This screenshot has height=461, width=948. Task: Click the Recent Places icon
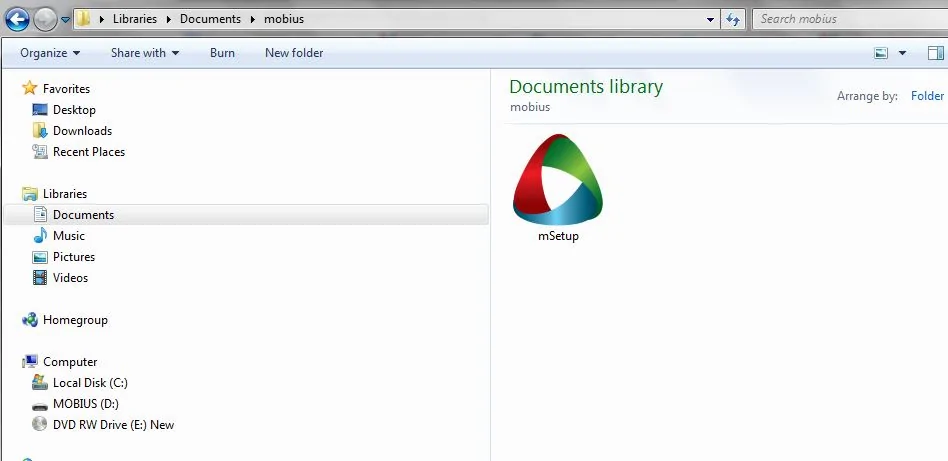pyautogui.click(x=39, y=152)
